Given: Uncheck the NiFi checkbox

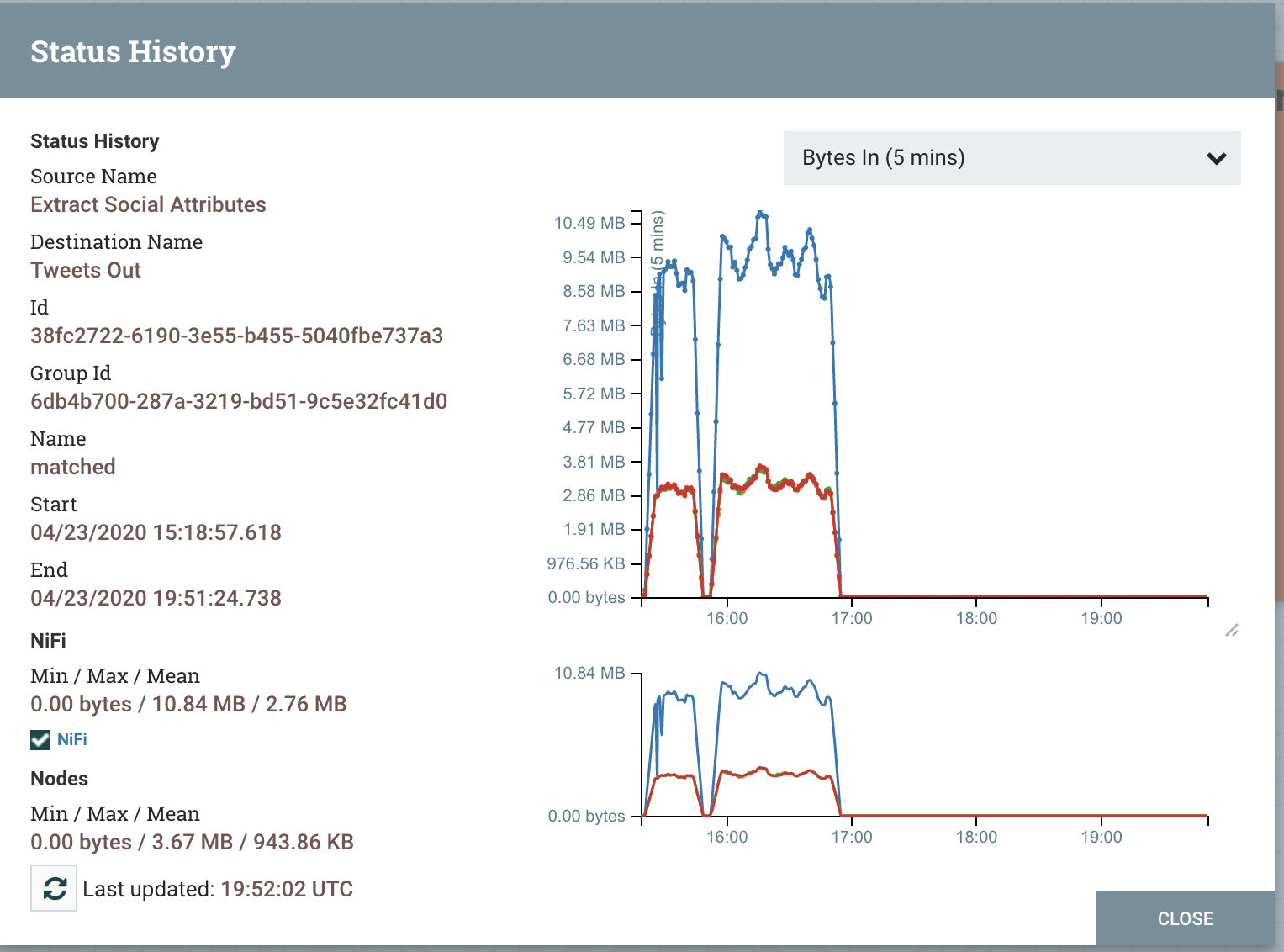Looking at the screenshot, I should click(x=40, y=739).
